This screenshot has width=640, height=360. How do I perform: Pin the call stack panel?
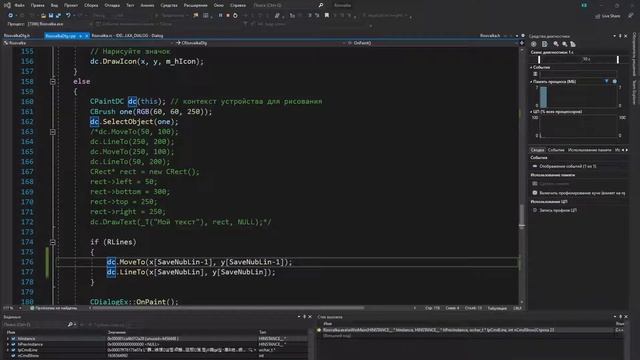(x=620, y=317)
